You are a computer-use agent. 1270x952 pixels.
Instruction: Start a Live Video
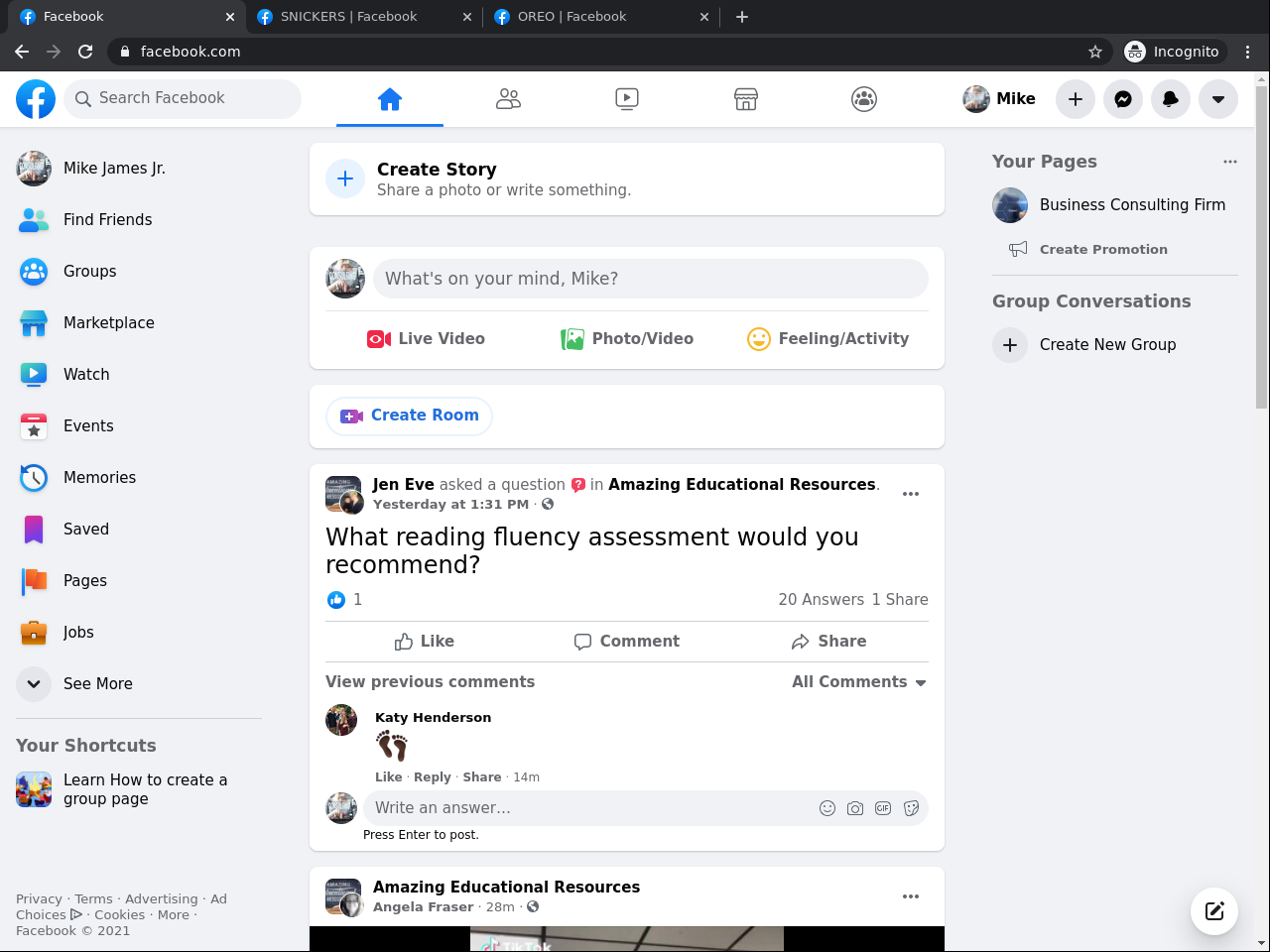pos(426,339)
